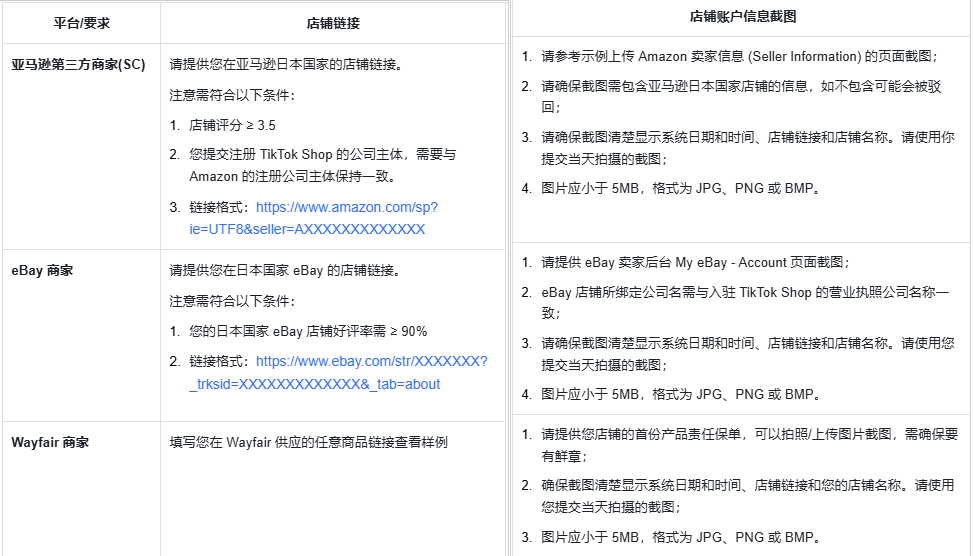
Task: Click Wayfair row's 图片应小于 5MB requirement
Action: [681, 537]
